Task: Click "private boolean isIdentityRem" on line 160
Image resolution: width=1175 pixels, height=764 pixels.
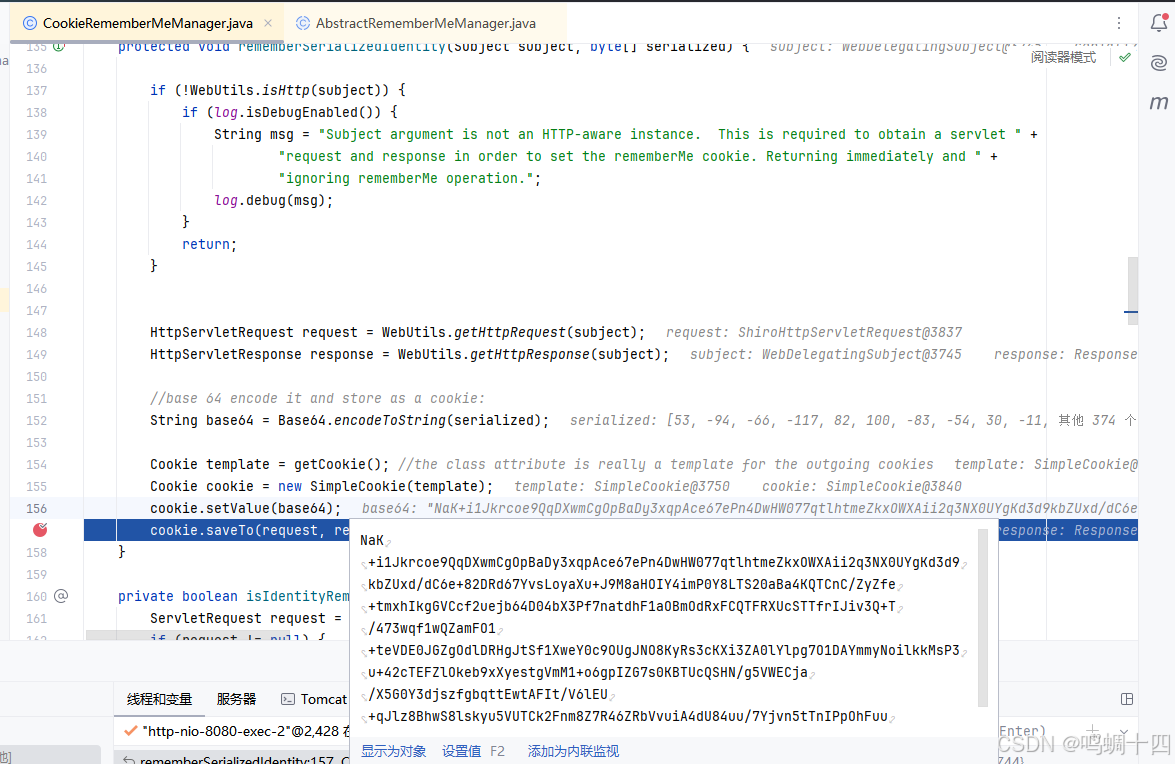Action: (233, 596)
